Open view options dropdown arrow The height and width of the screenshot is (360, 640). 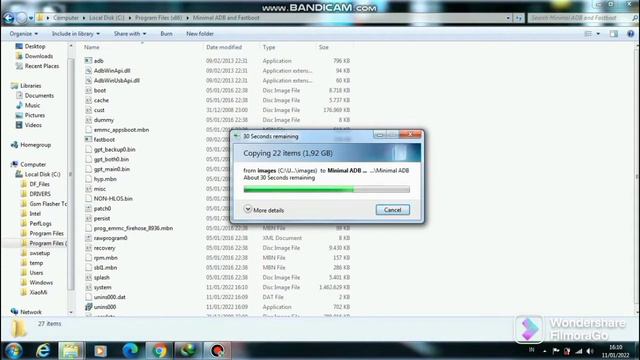coord(598,34)
